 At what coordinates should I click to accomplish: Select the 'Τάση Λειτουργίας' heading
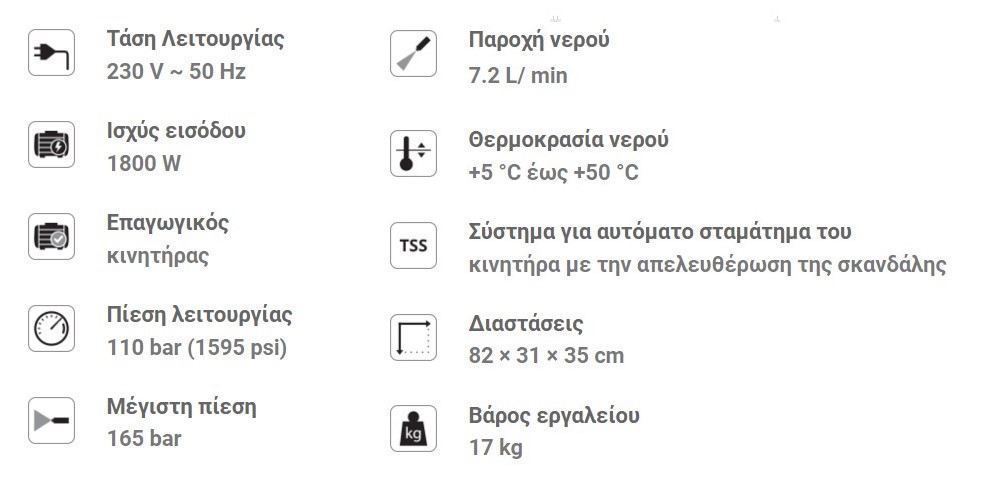(195, 39)
